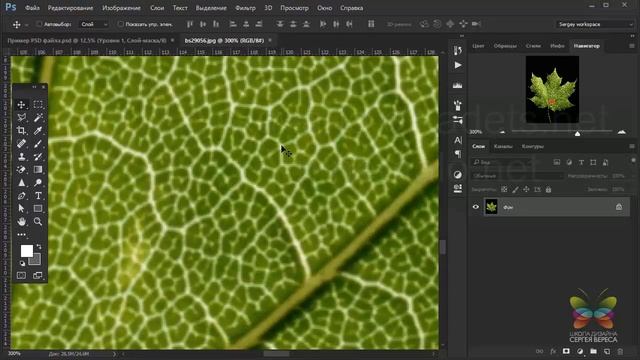Swap foreground and background colors

pyautogui.click(x=39, y=247)
